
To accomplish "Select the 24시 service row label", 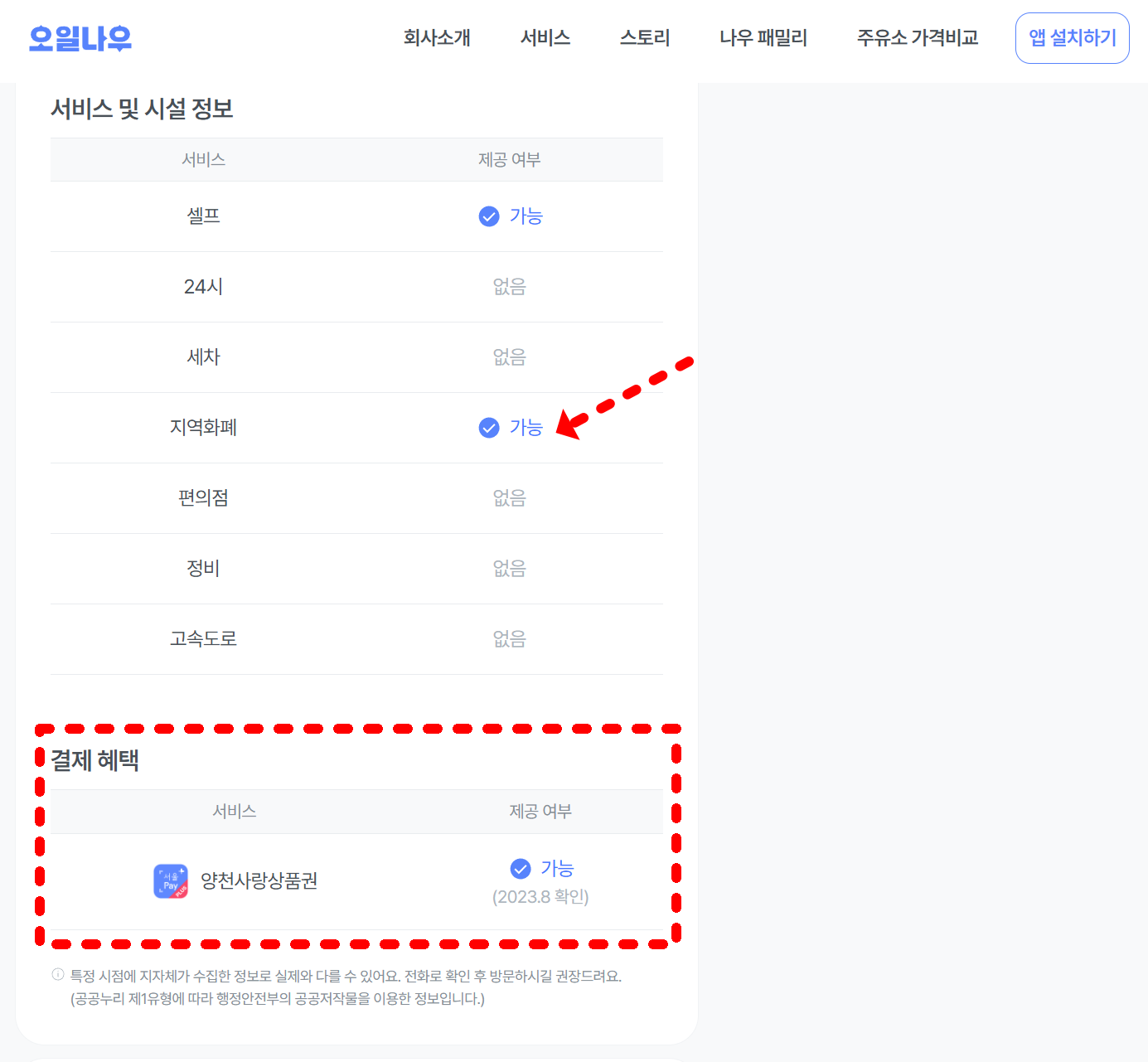I will point(203,287).
